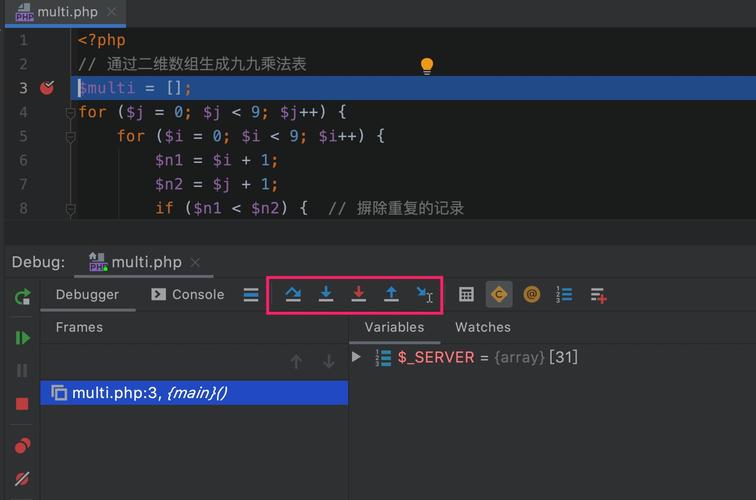Click the $i++ expression on line 5
Screen dimensions: 756x500
point(338,136)
